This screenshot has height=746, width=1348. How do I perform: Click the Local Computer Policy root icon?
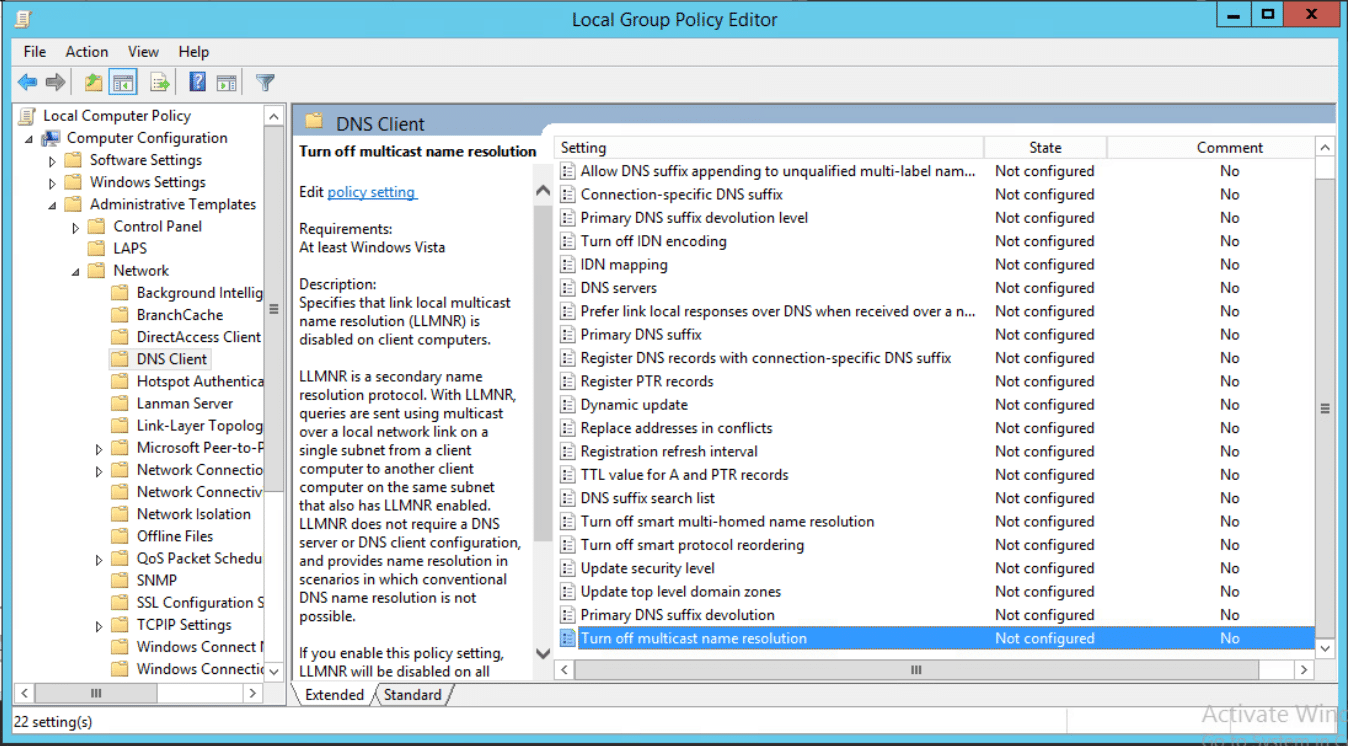(x=28, y=116)
